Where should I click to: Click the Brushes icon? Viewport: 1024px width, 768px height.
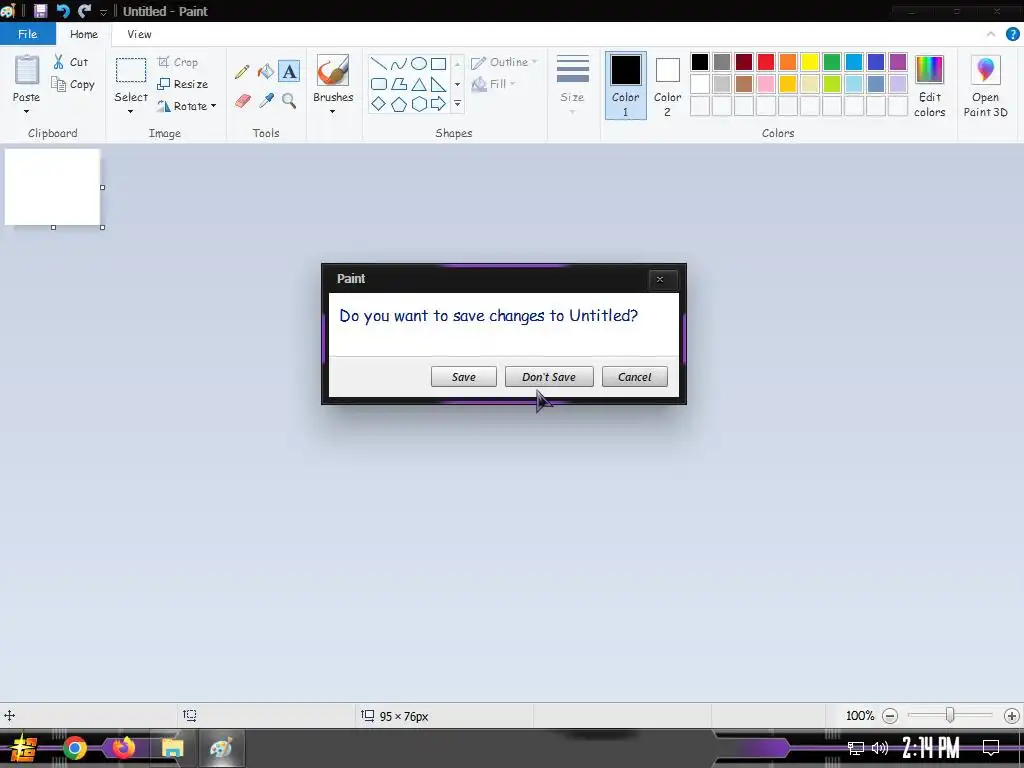pyautogui.click(x=332, y=71)
